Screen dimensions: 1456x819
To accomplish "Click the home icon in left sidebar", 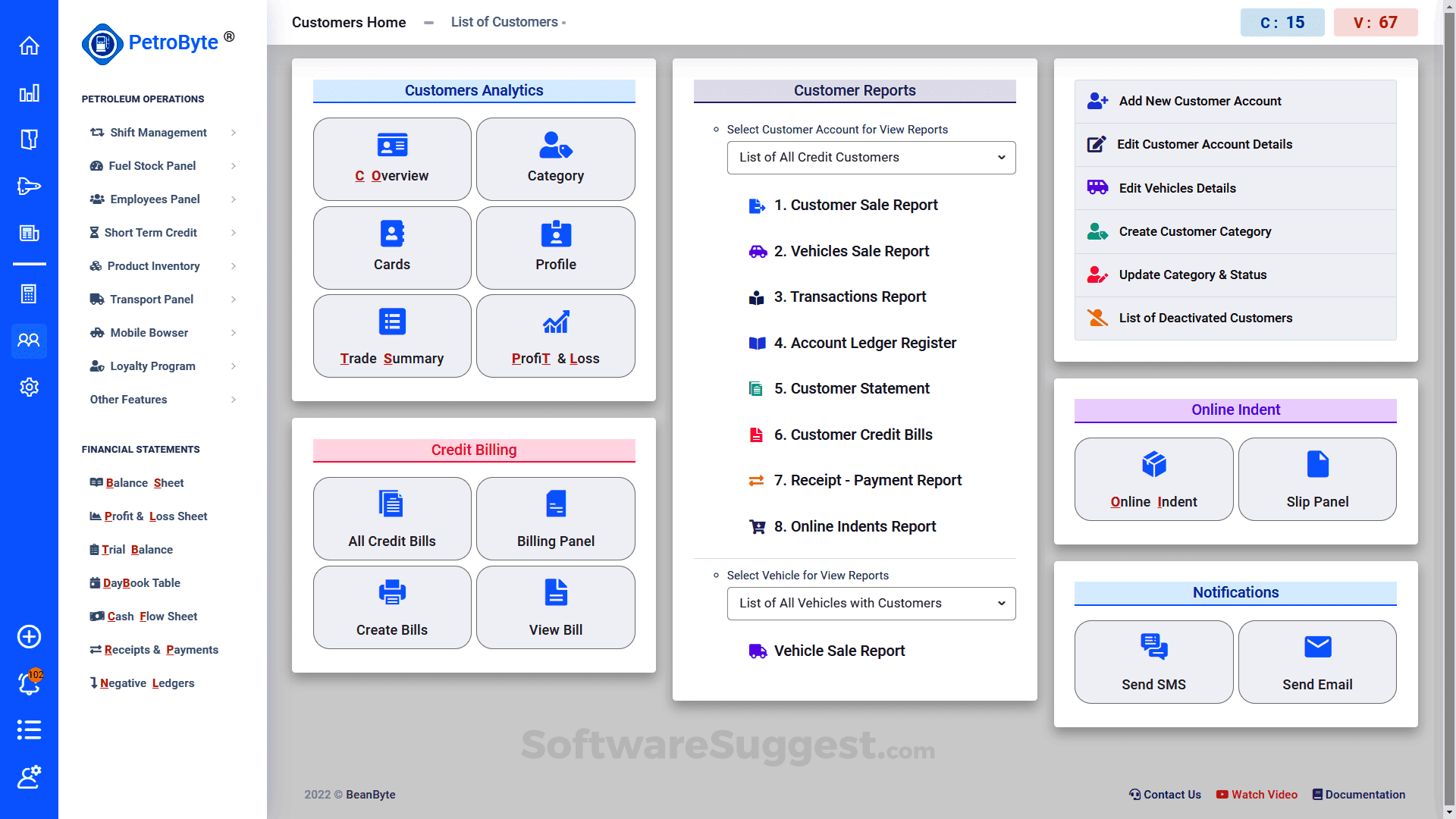I will click(x=29, y=45).
